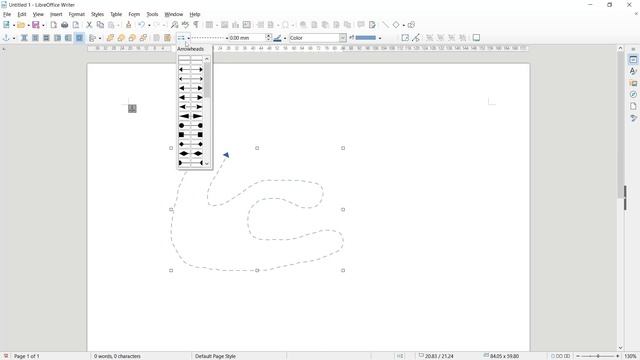Open the Open file dropdown arrow
640x360 pixels.
click(28, 25)
